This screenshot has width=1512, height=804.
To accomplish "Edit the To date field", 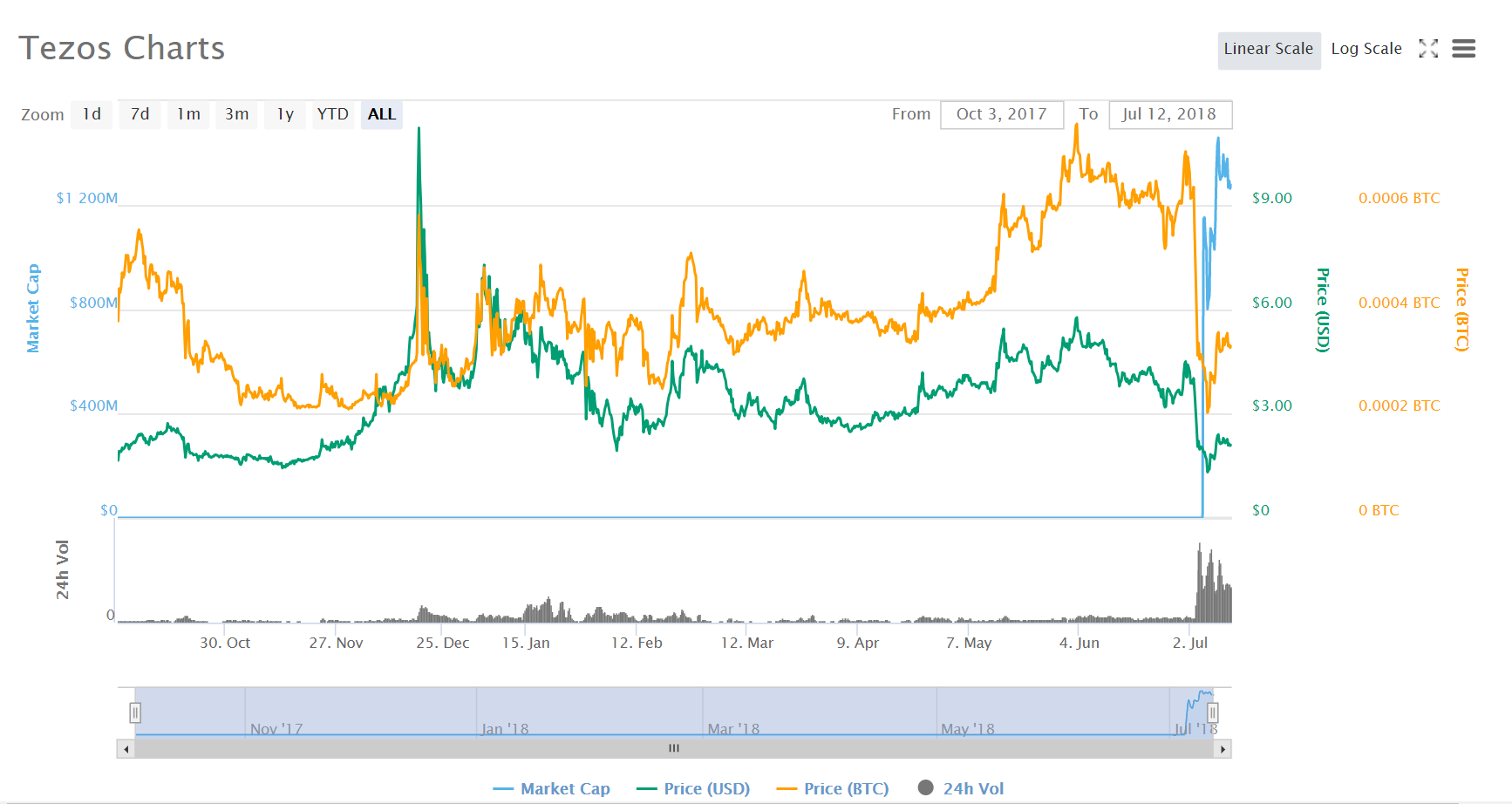I will [1170, 114].
